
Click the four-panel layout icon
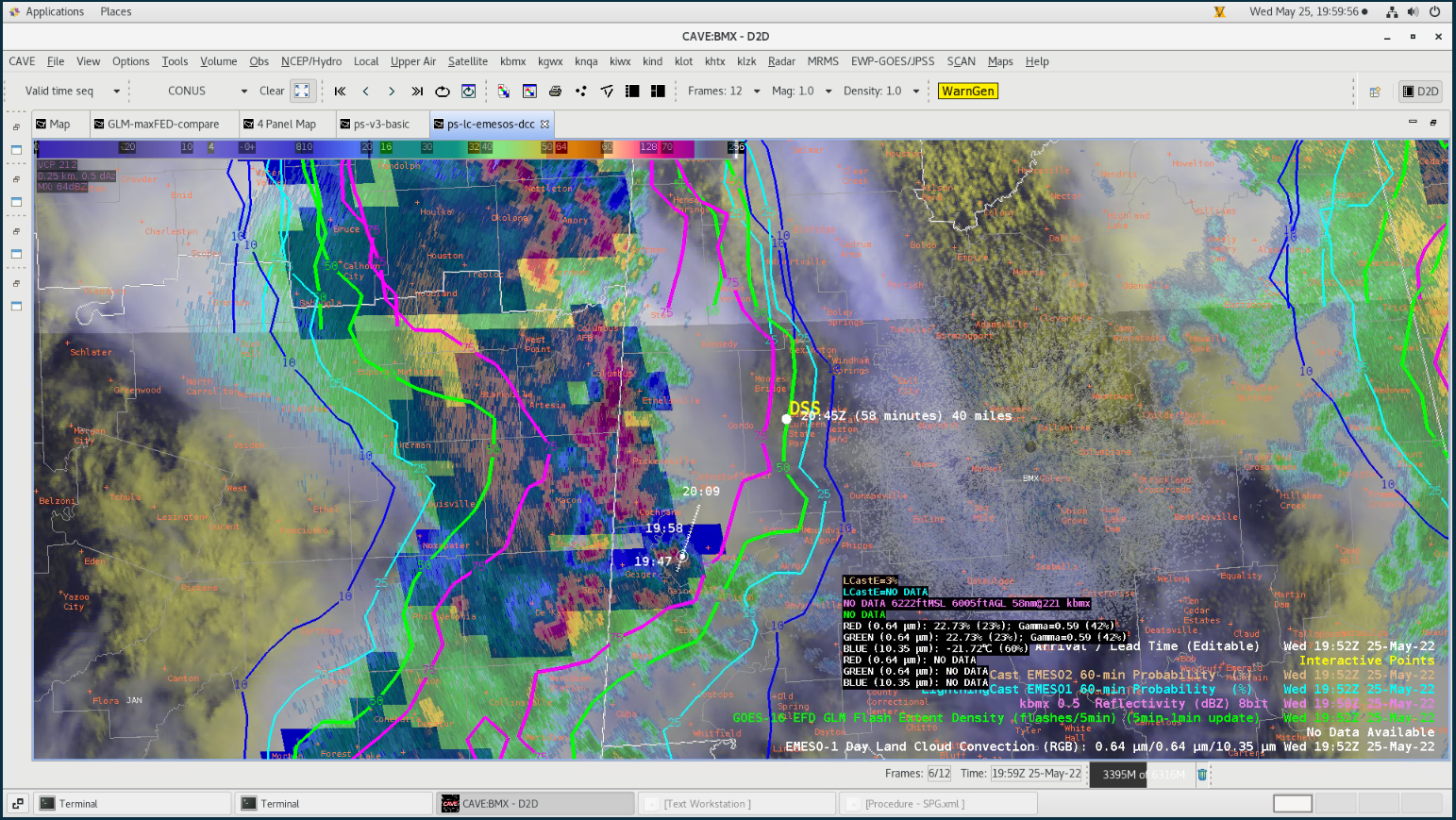point(658,92)
